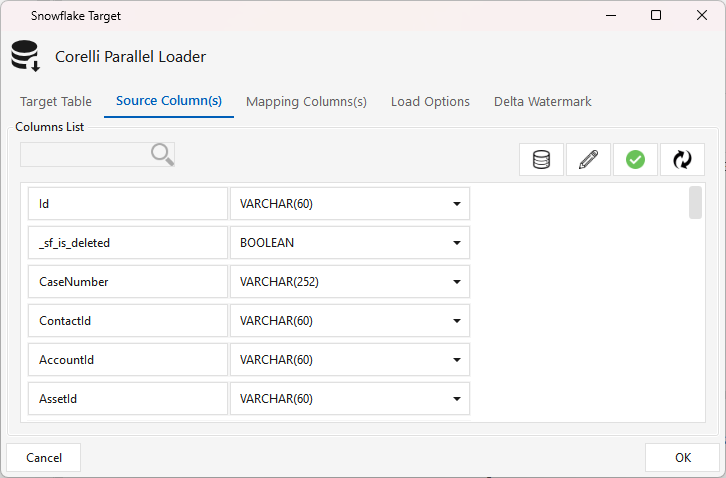Click the ContactId column name field

(128, 321)
